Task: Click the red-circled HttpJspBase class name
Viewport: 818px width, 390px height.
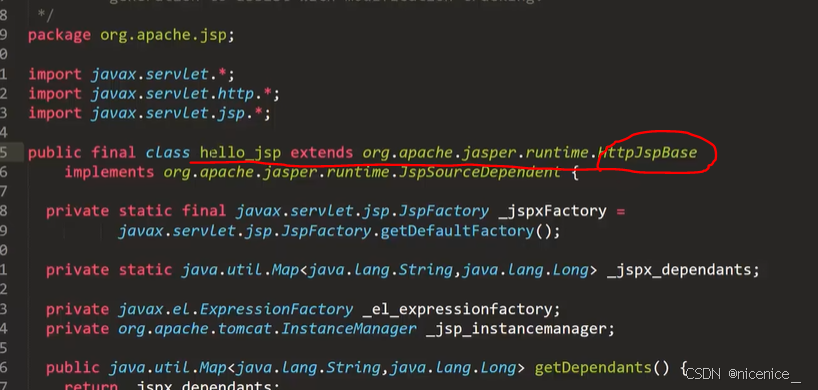Action: coord(647,153)
